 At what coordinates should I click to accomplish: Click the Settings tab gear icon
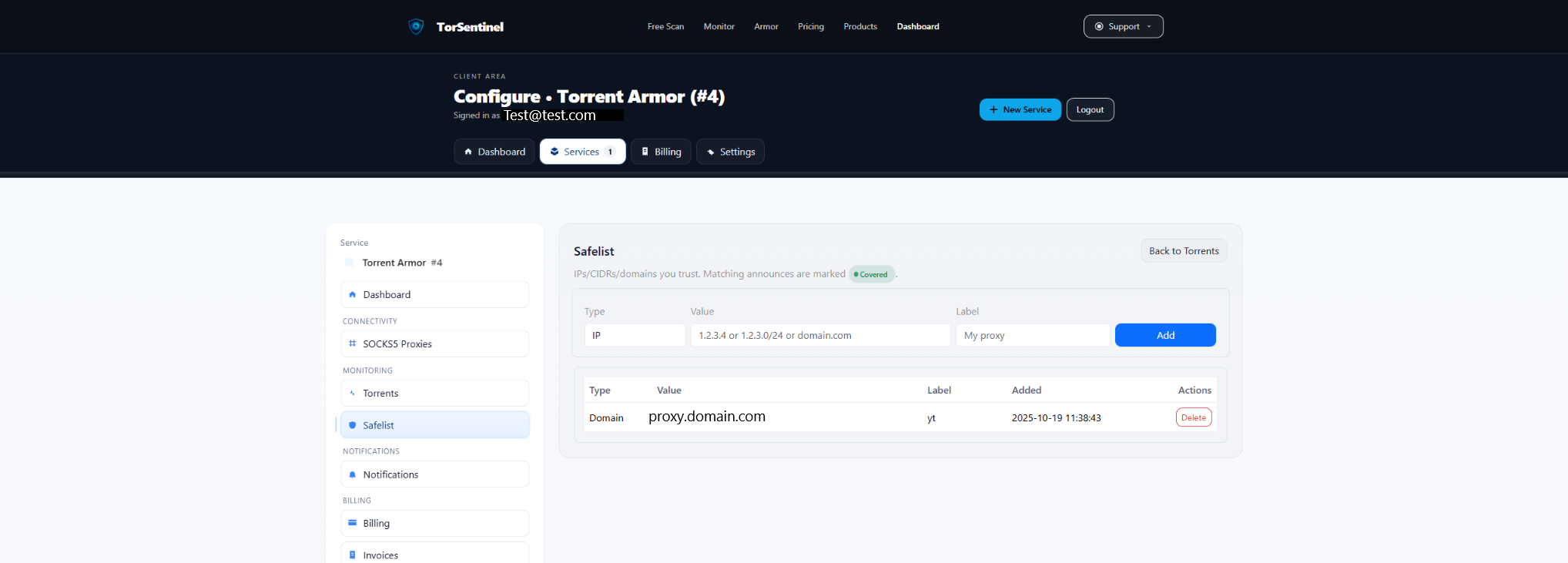point(711,152)
